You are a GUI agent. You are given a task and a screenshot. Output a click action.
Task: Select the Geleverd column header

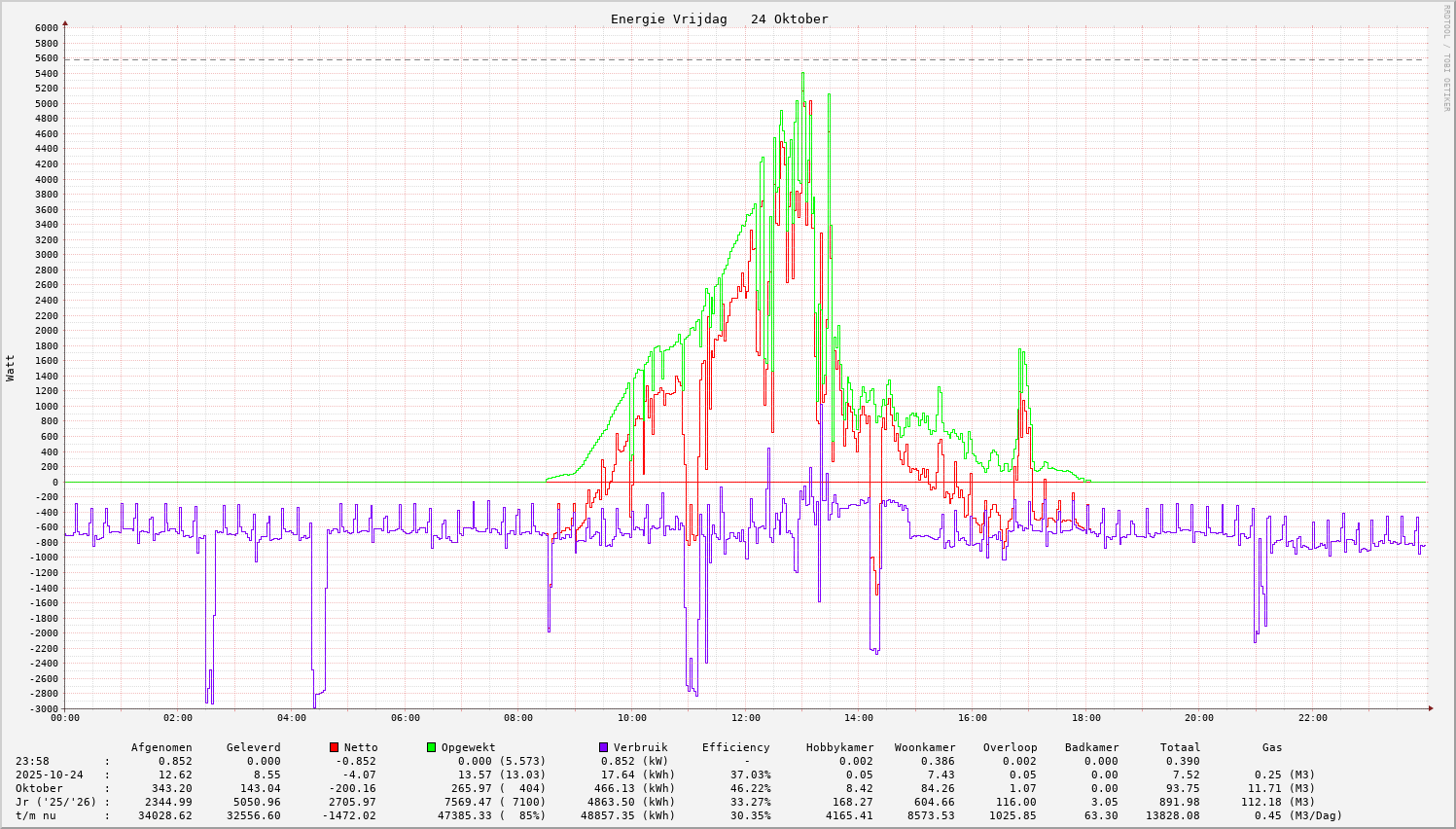253,747
